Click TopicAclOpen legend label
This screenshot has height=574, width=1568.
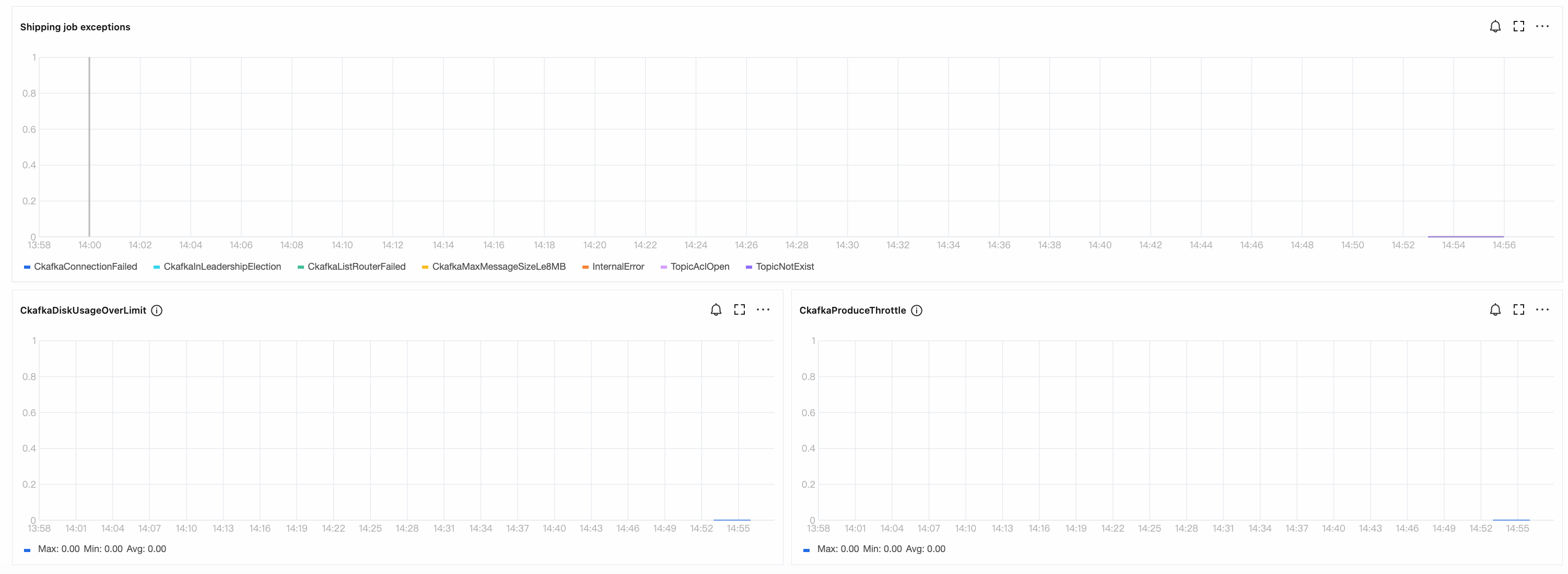point(699,266)
